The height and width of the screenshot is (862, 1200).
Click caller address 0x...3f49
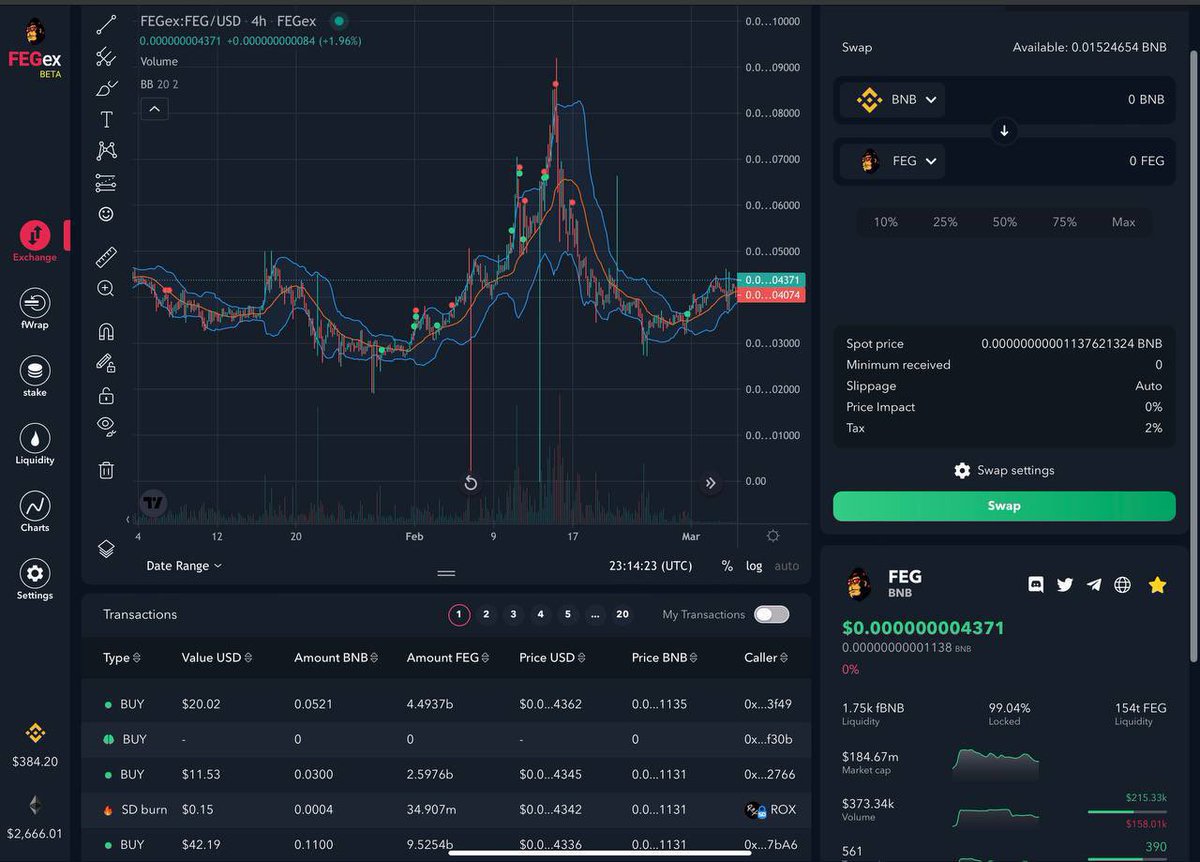tap(769, 704)
